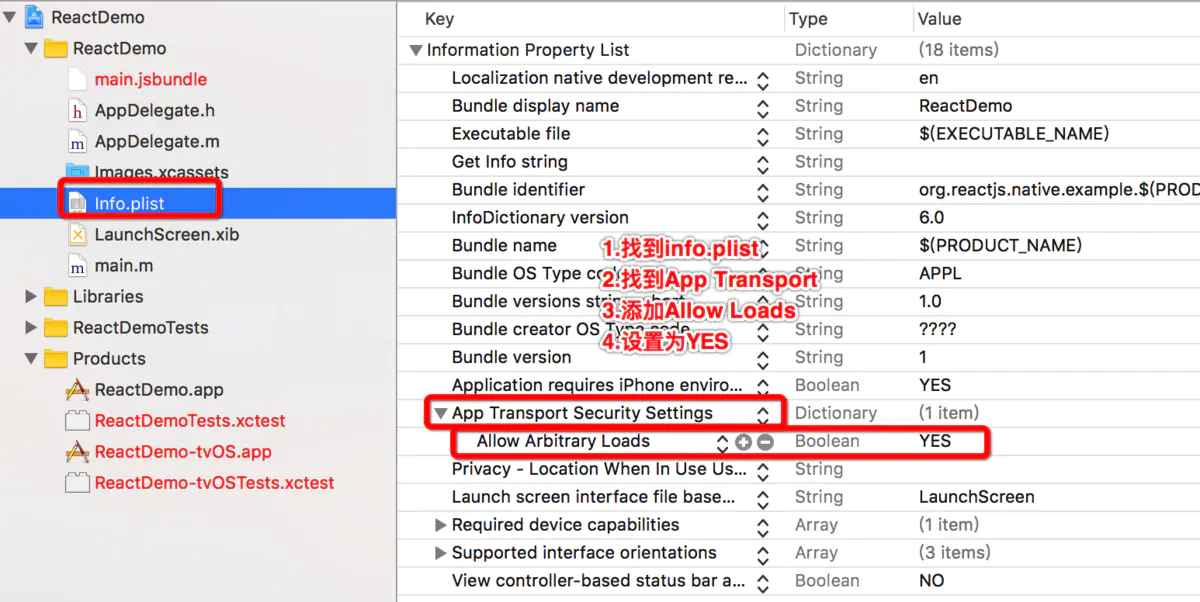The width and height of the screenshot is (1200, 602).
Task: Open key stepper for App Transport Security
Action: (x=763, y=413)
